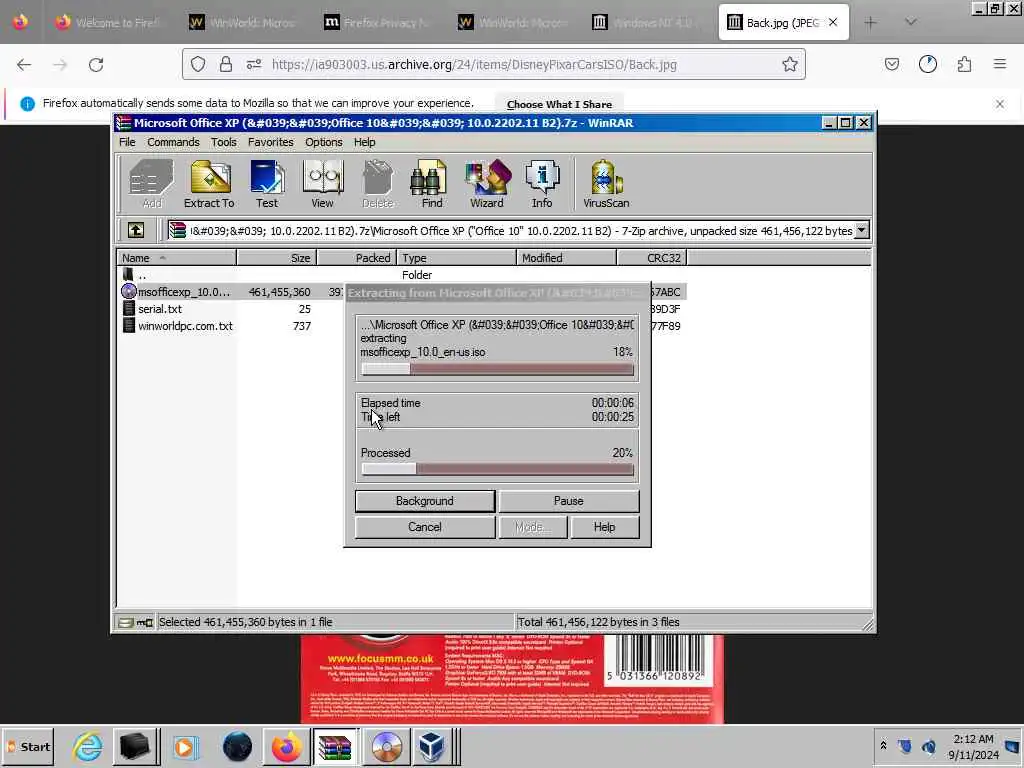This screenshot has height=768, width=1024.
Task: Open the Favorites menu
Action: pos(270,142)
